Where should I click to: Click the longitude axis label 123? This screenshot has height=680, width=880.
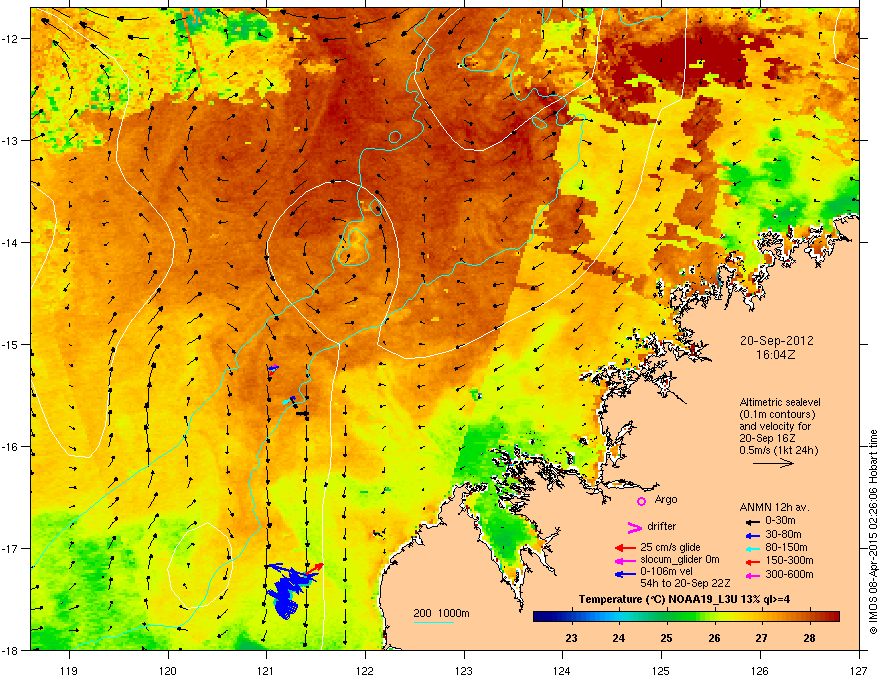point(464,670)
